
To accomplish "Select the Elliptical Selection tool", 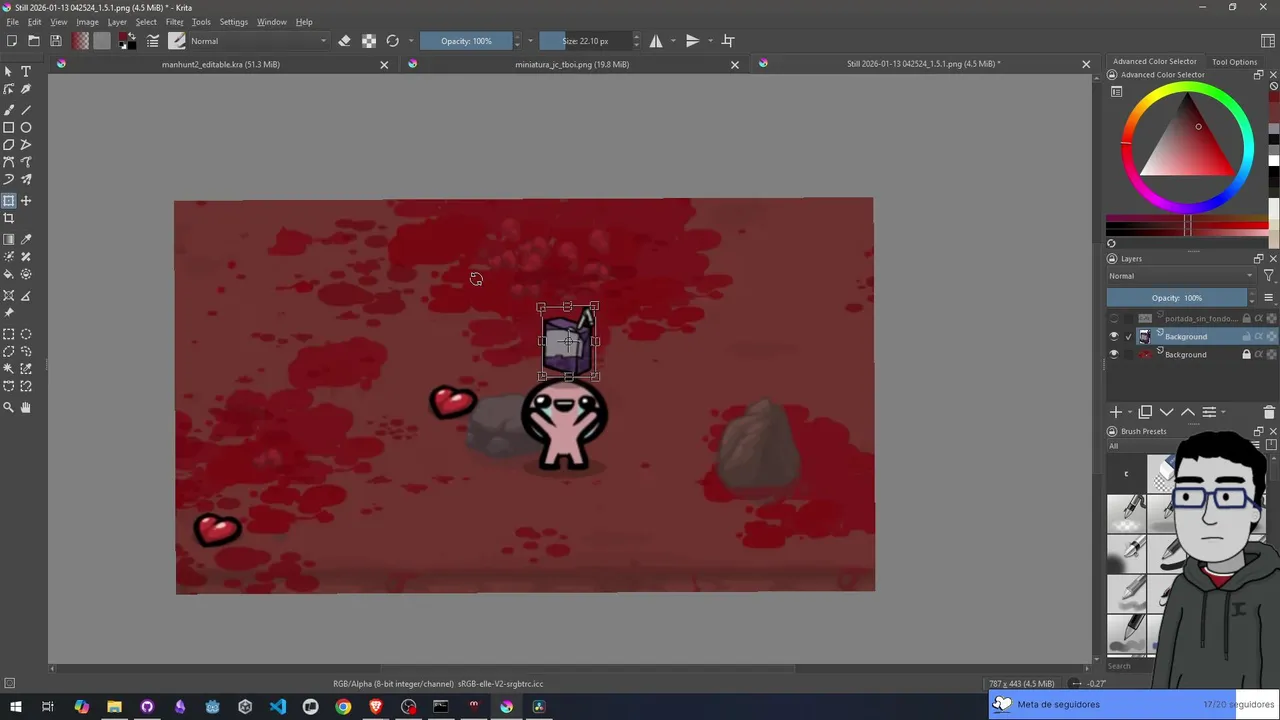I will tap(26, 335).
